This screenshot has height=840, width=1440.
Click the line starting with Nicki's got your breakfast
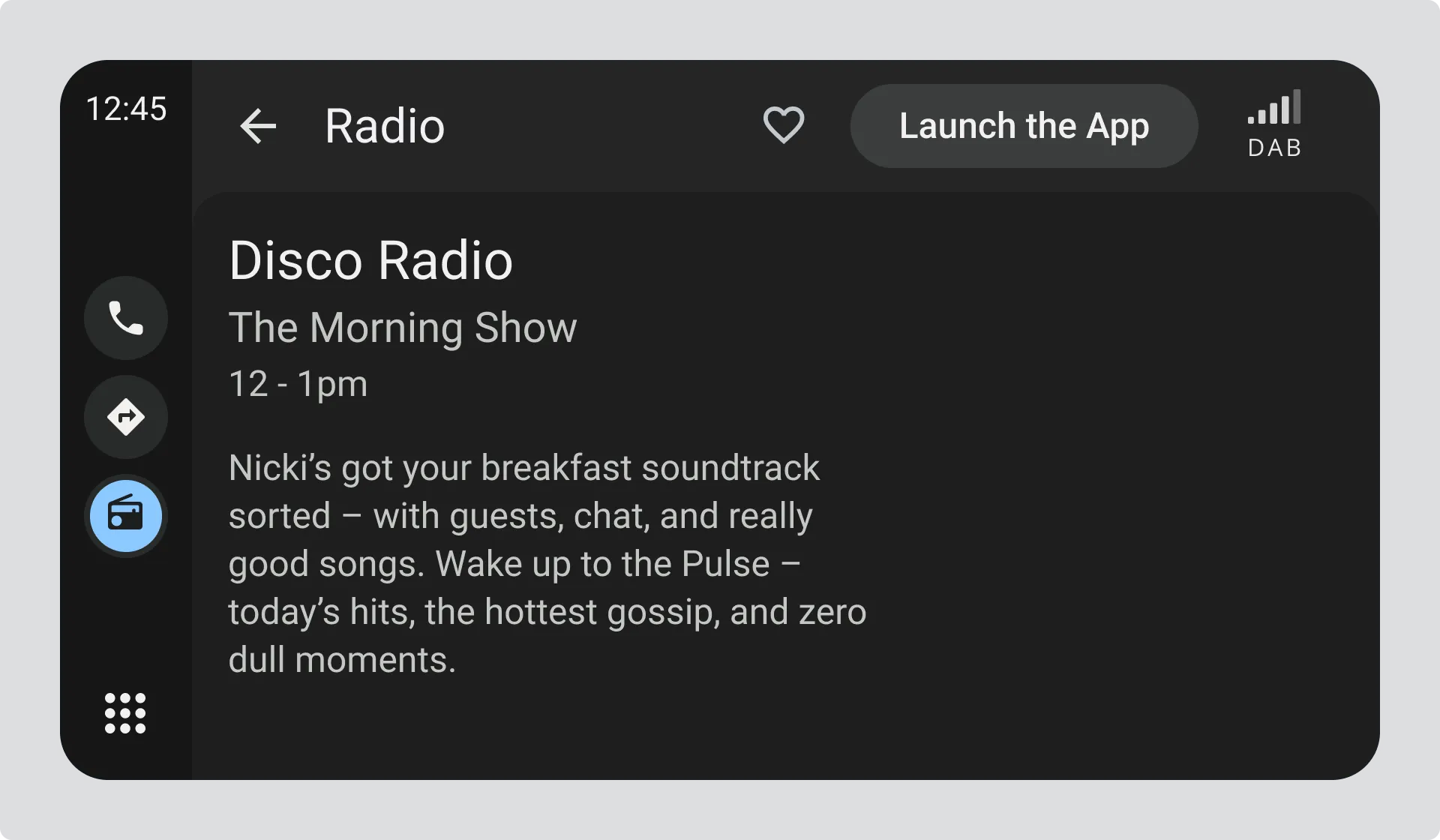523,468
